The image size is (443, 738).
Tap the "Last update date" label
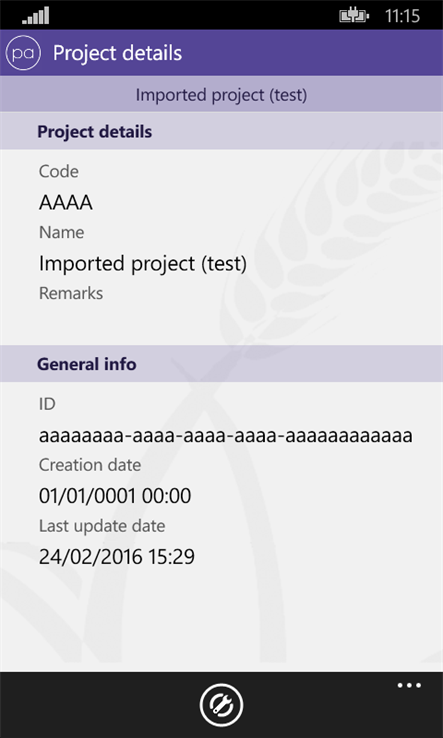point(102,526)
